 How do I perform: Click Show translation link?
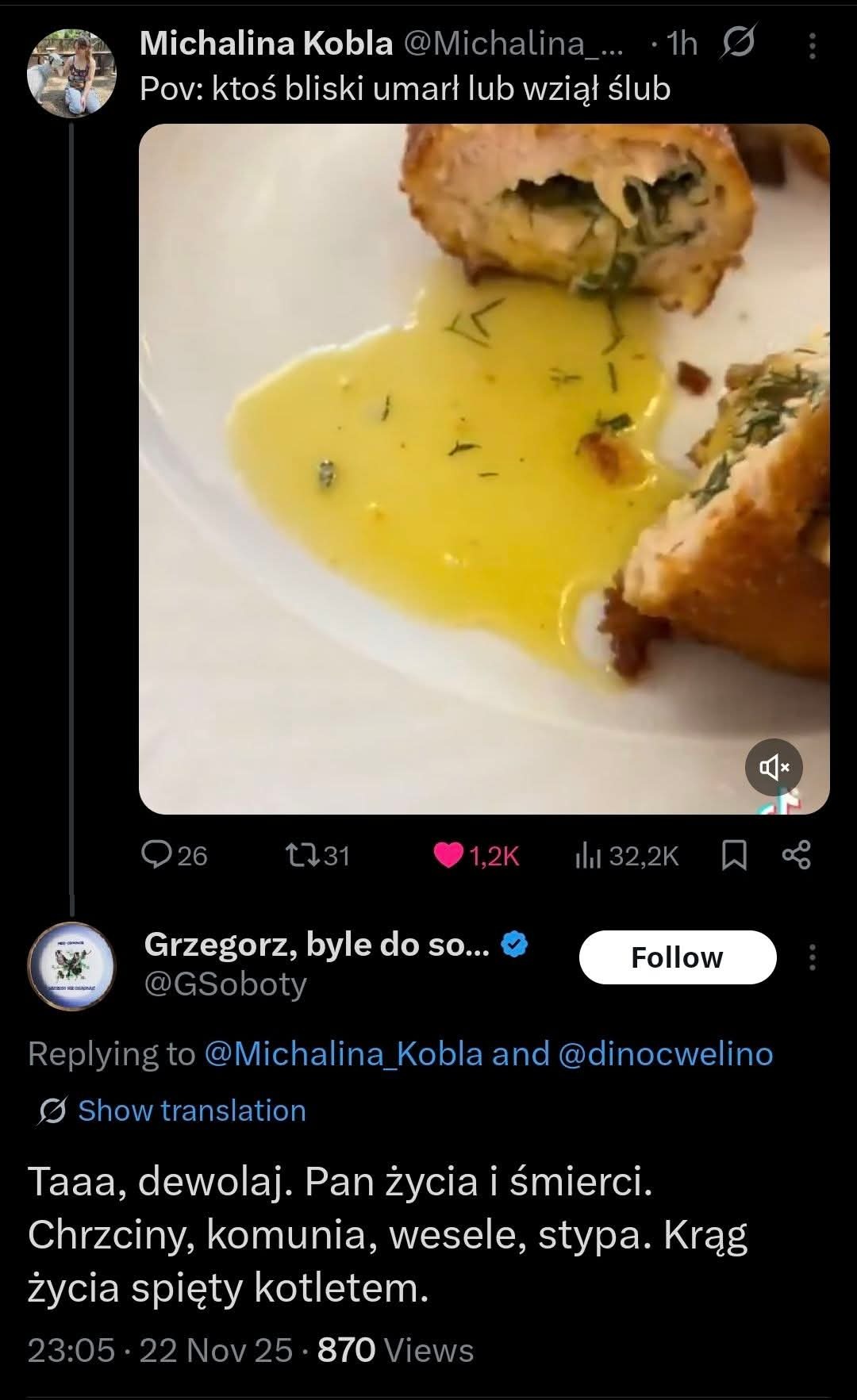point(191,1110)
